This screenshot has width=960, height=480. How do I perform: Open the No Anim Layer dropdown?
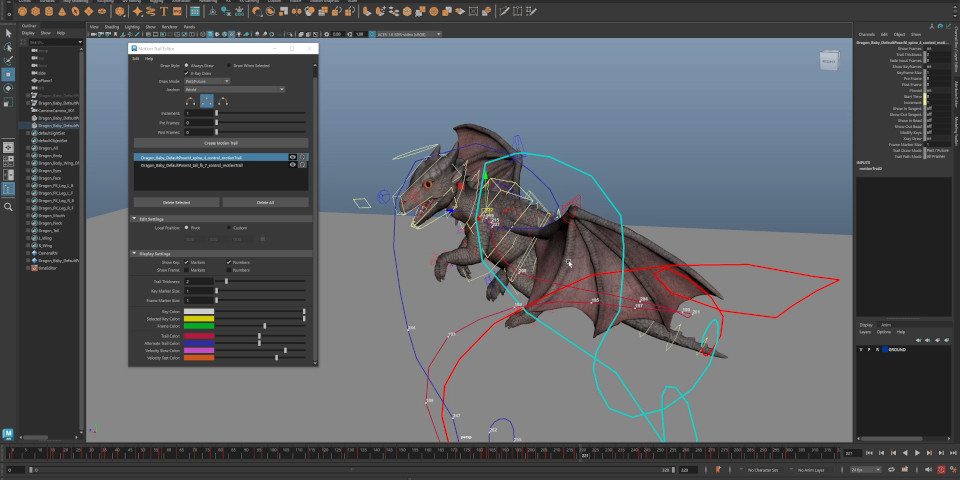point(810,470)
